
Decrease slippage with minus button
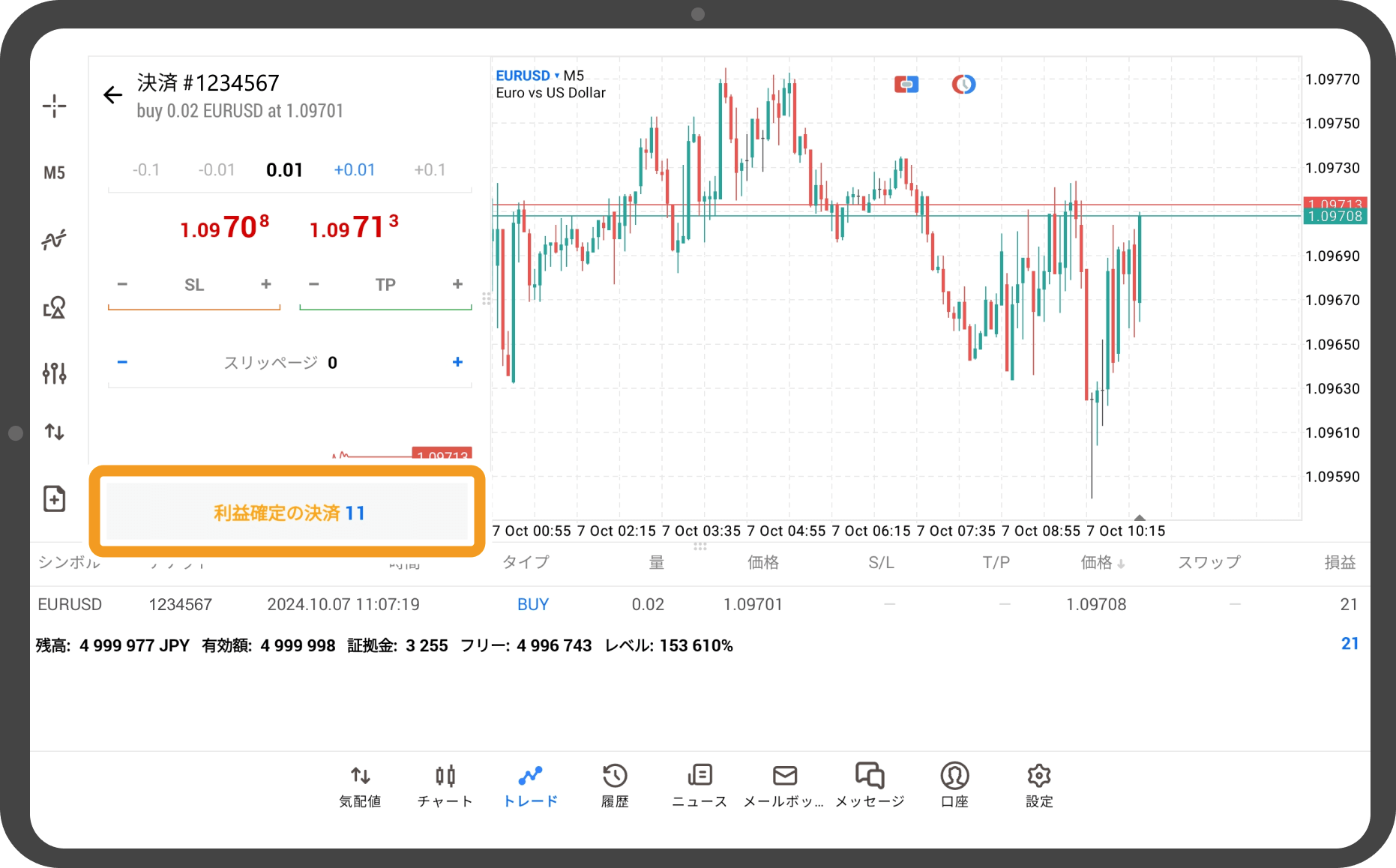pos(122,362)
